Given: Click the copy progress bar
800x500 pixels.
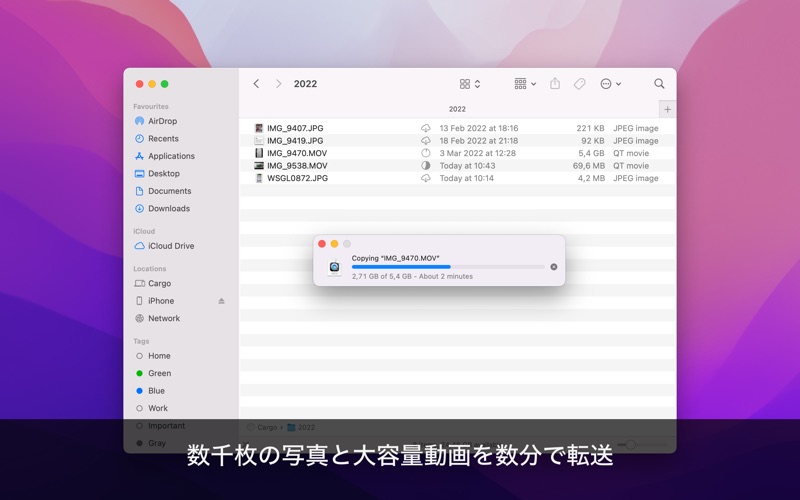Looking at the screenshot, I should 448,267.
